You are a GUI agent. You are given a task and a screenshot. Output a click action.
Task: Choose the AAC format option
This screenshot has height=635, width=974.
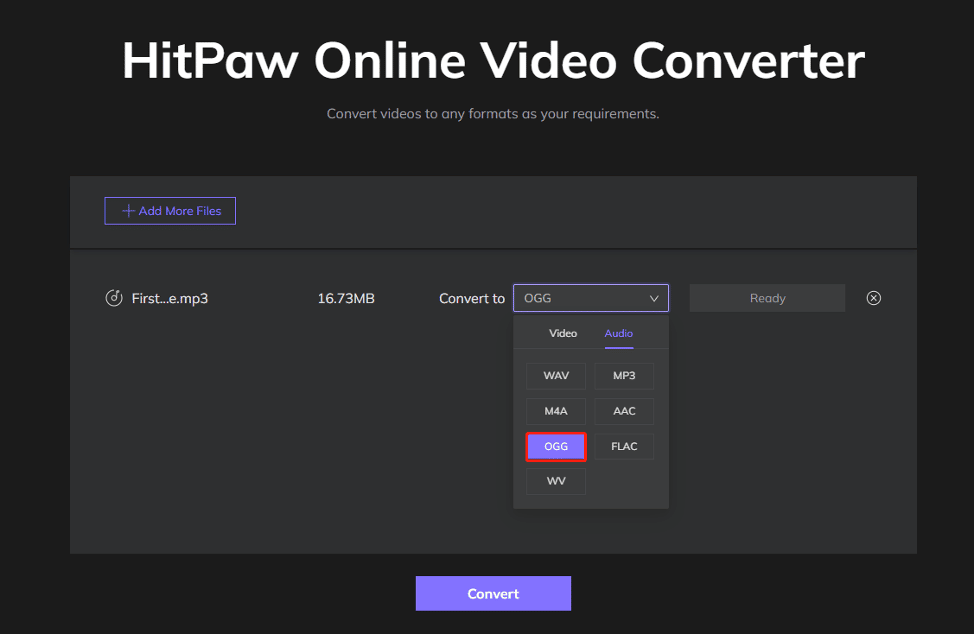624,411
